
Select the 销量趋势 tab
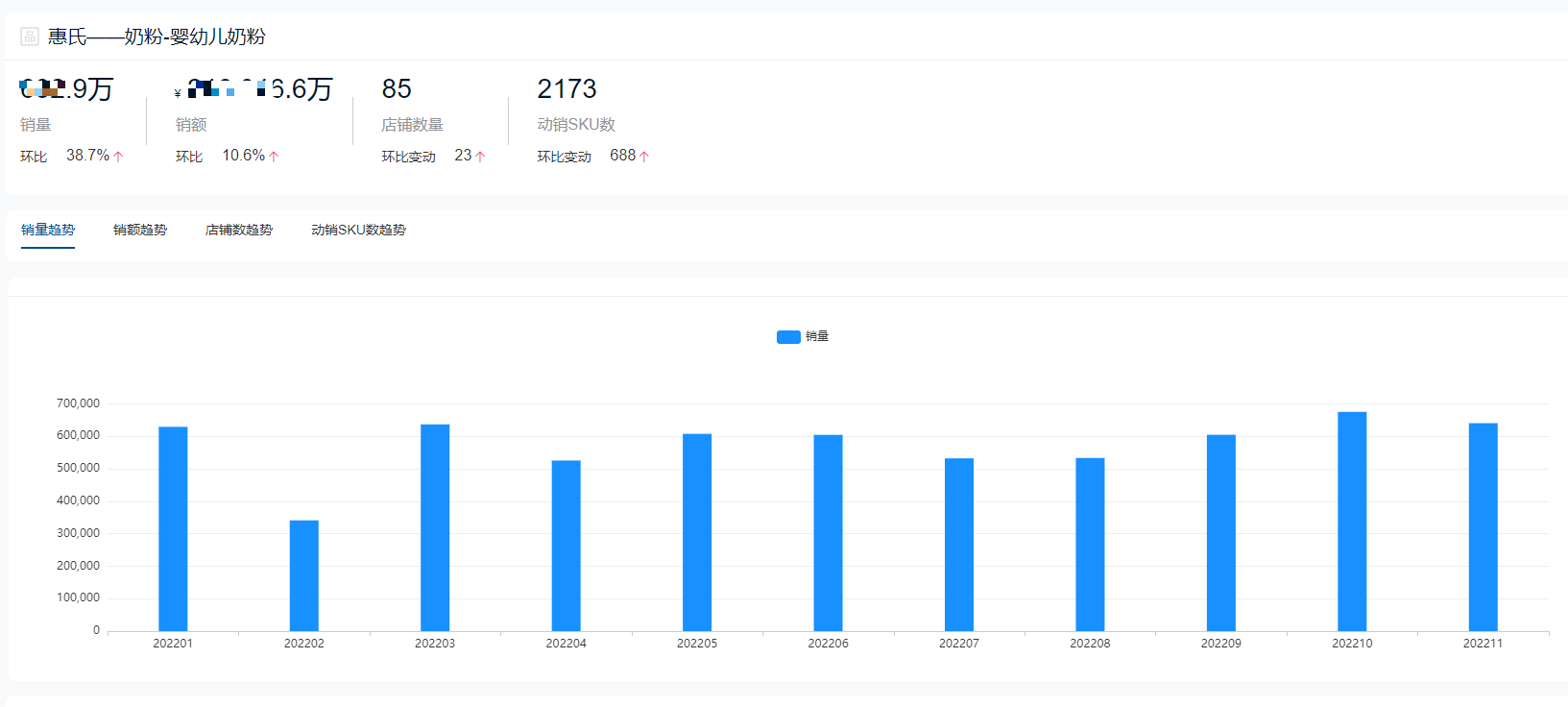click(x=48, y=230)
